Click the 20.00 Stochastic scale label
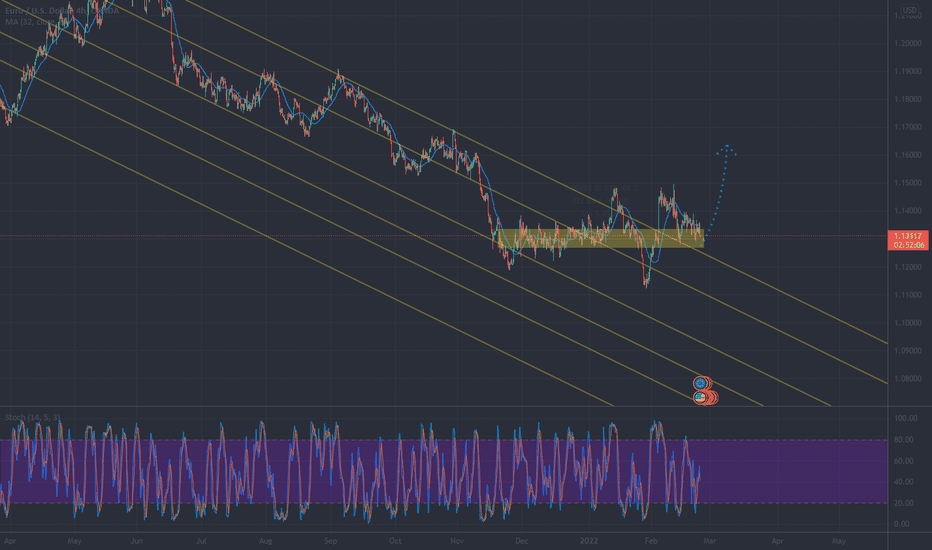This screenshot has width=932, height=550. click(903, 504)
